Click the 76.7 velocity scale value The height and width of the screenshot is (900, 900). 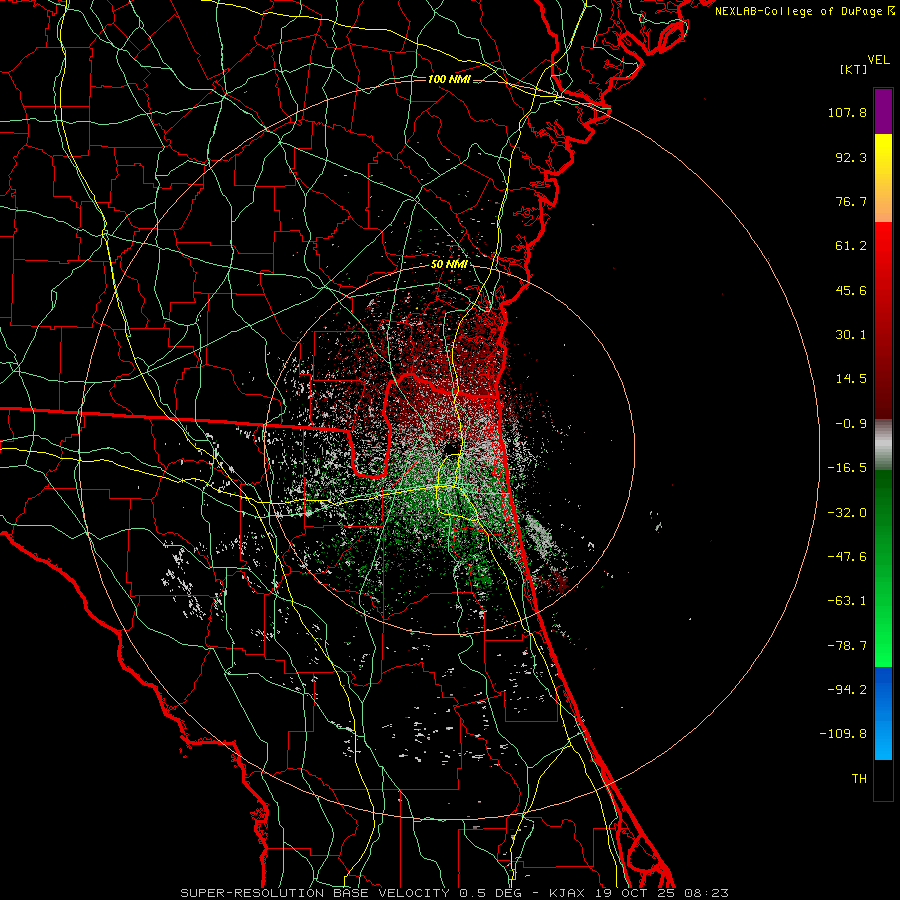851,201
